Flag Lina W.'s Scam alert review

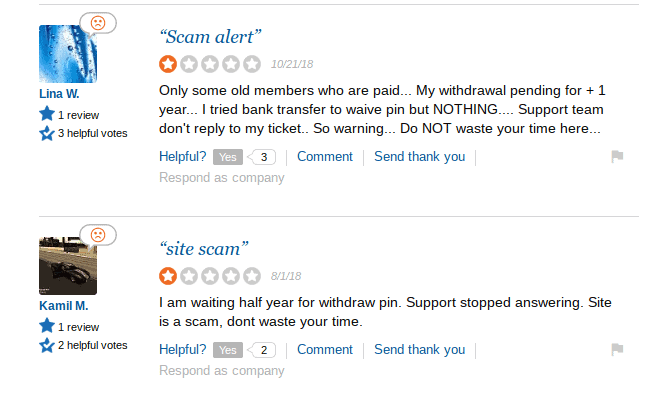click(x=617, y=156)
